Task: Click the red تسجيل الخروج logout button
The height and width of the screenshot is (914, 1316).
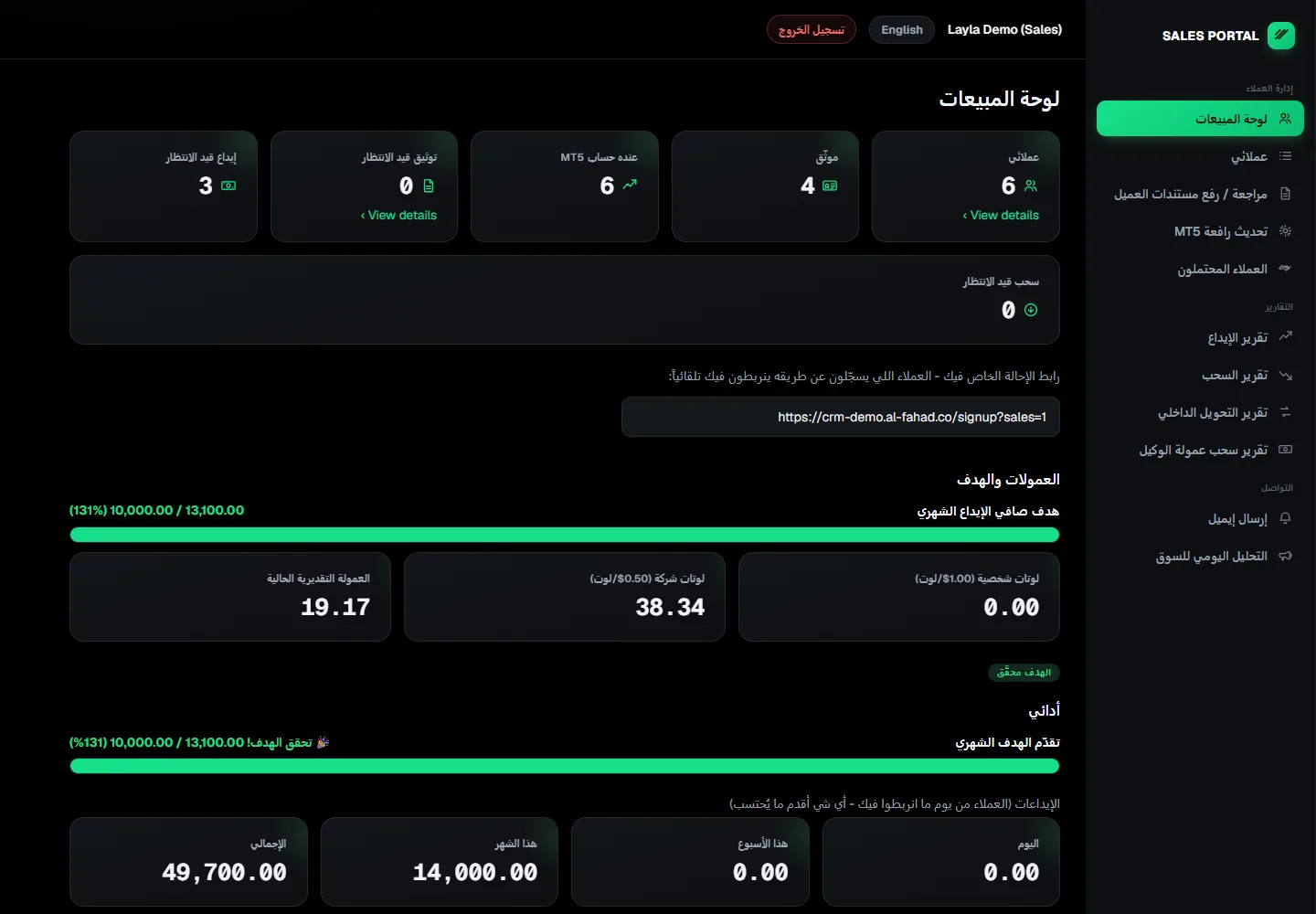Action: [812, 29]
